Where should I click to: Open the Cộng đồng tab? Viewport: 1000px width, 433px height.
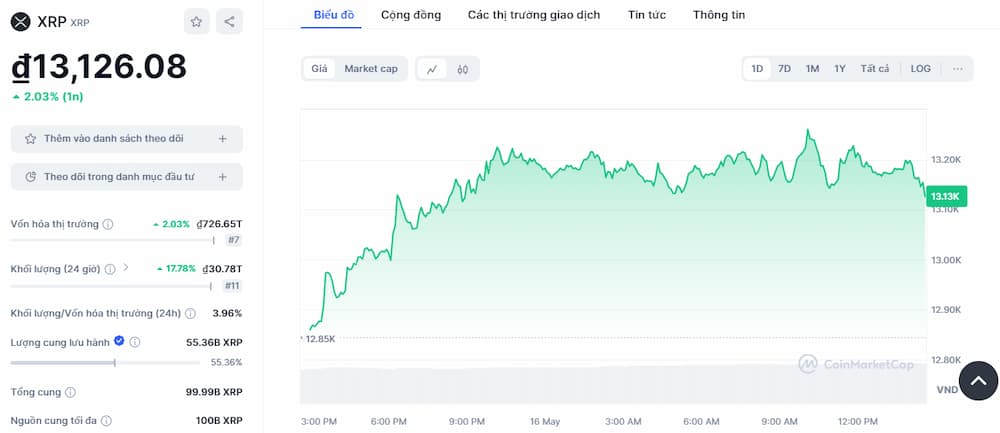pos(412,15)
